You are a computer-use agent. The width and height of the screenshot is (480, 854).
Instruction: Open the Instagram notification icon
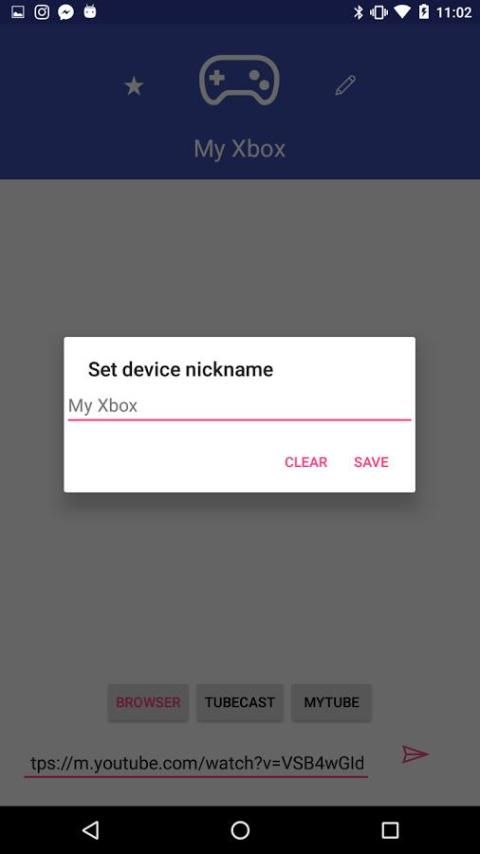click(x=42, y=12)
